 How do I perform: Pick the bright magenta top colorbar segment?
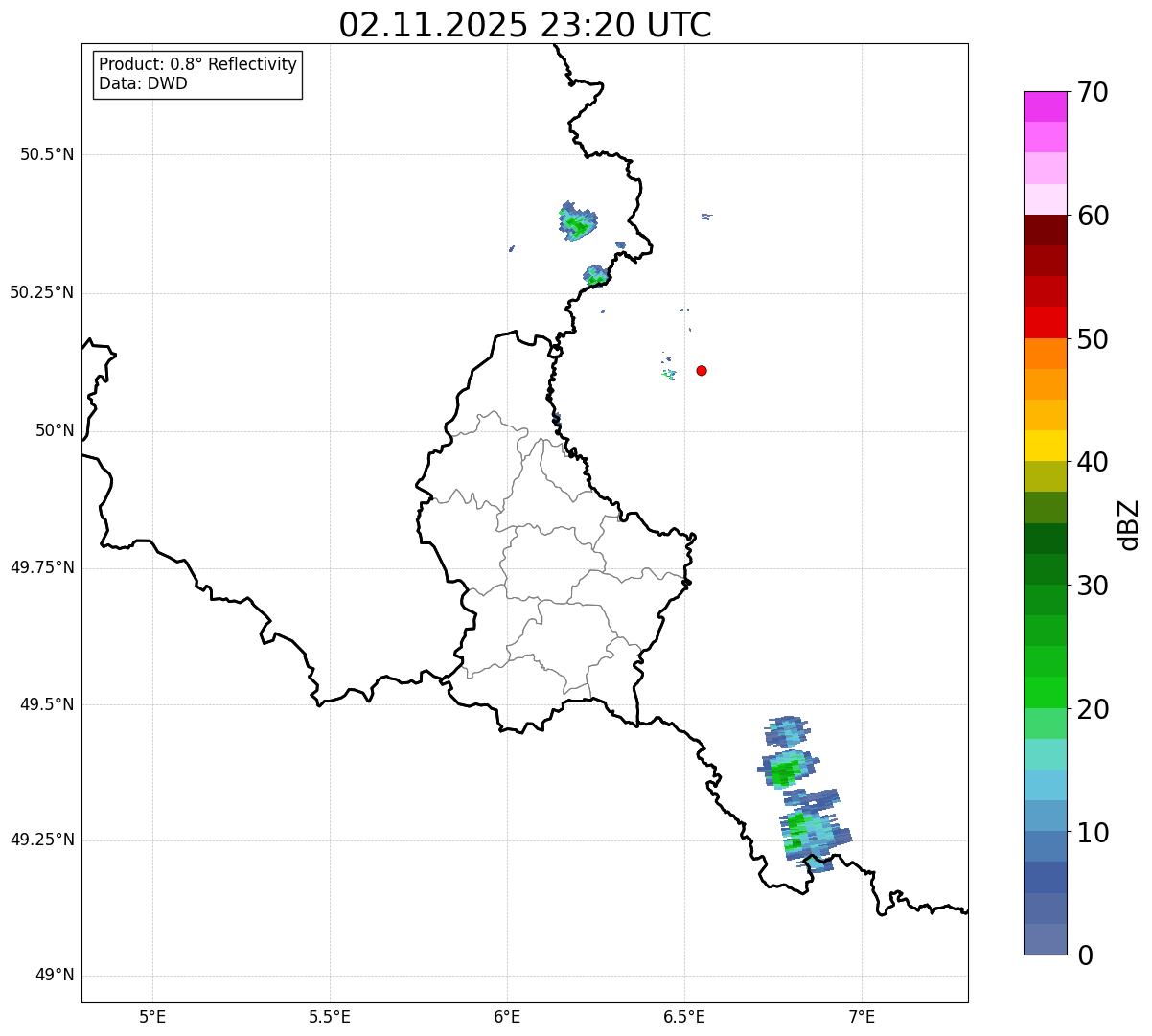click(1045, 106)
